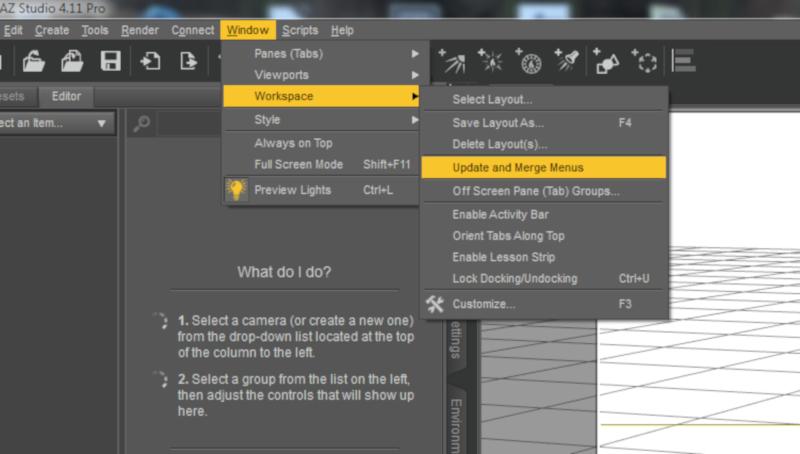Expand the Style submenu
The width and height of the screenshot is (800, 454).
point(321,120)
